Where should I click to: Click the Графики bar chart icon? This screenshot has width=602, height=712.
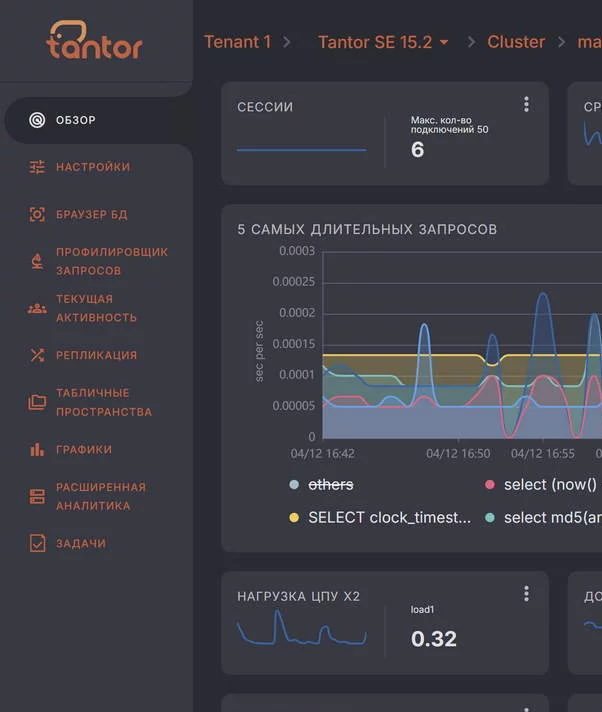point(37,450)
